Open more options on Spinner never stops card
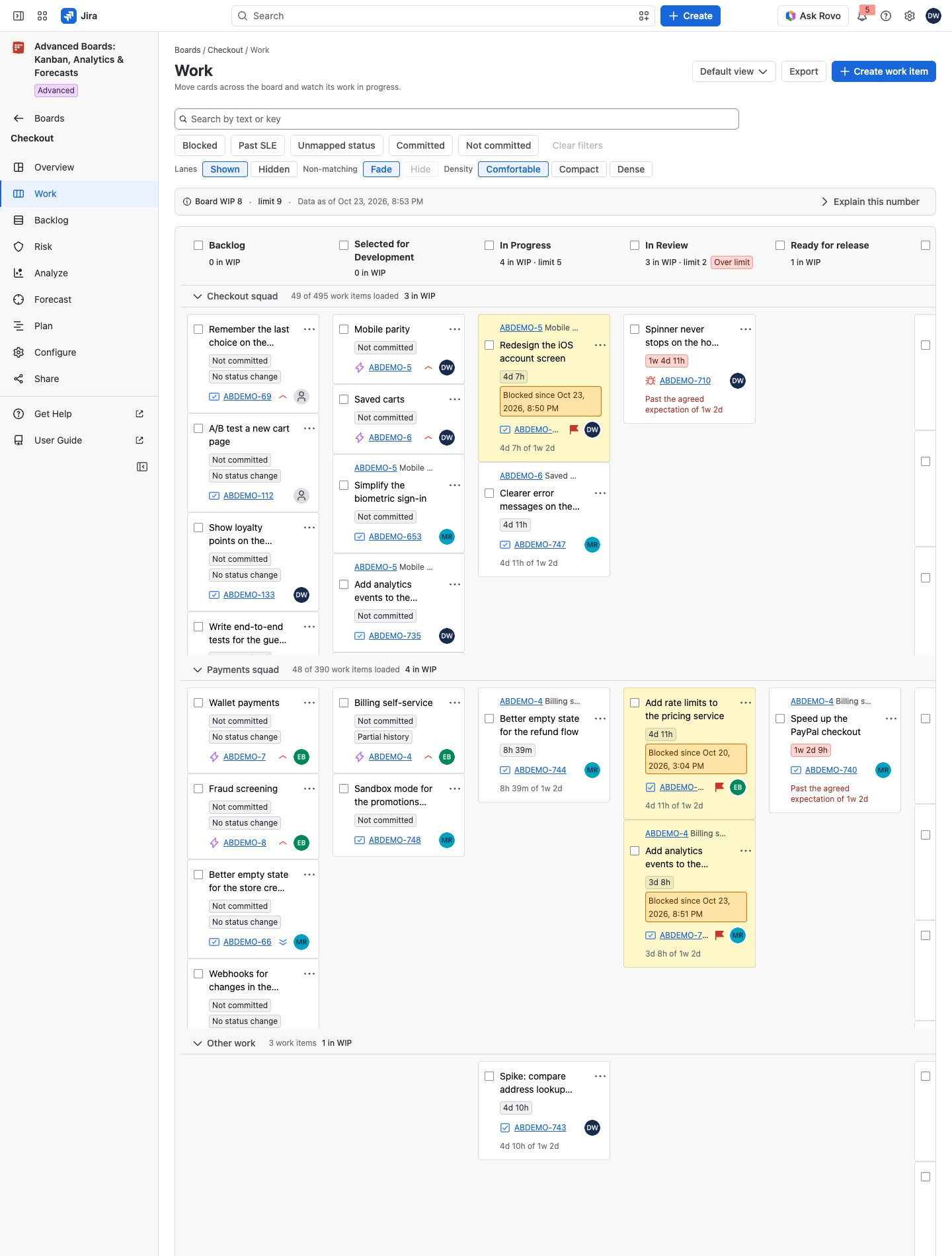The image size is (952, 1256). [x=746, y=329]
